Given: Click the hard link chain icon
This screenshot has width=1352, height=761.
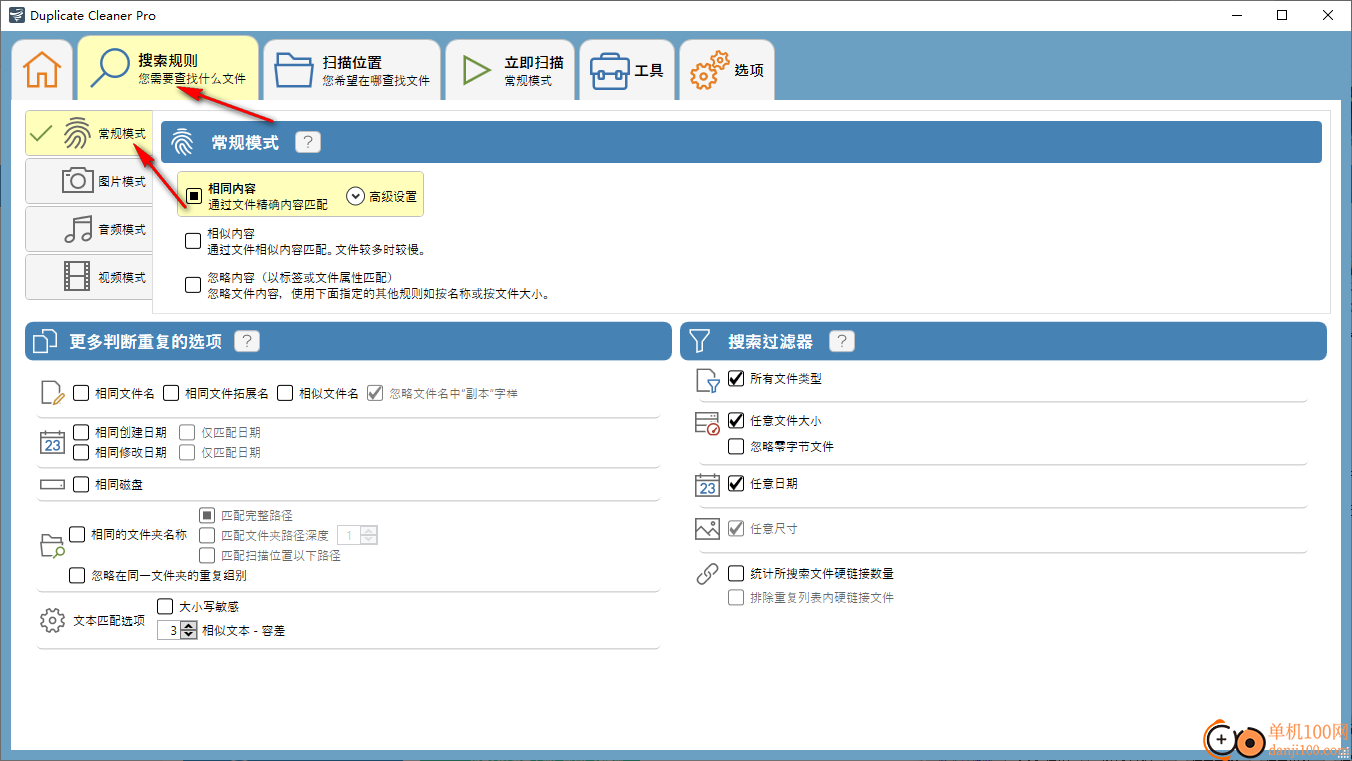Looking at the screenshot, I should click(x=707, y=574).
